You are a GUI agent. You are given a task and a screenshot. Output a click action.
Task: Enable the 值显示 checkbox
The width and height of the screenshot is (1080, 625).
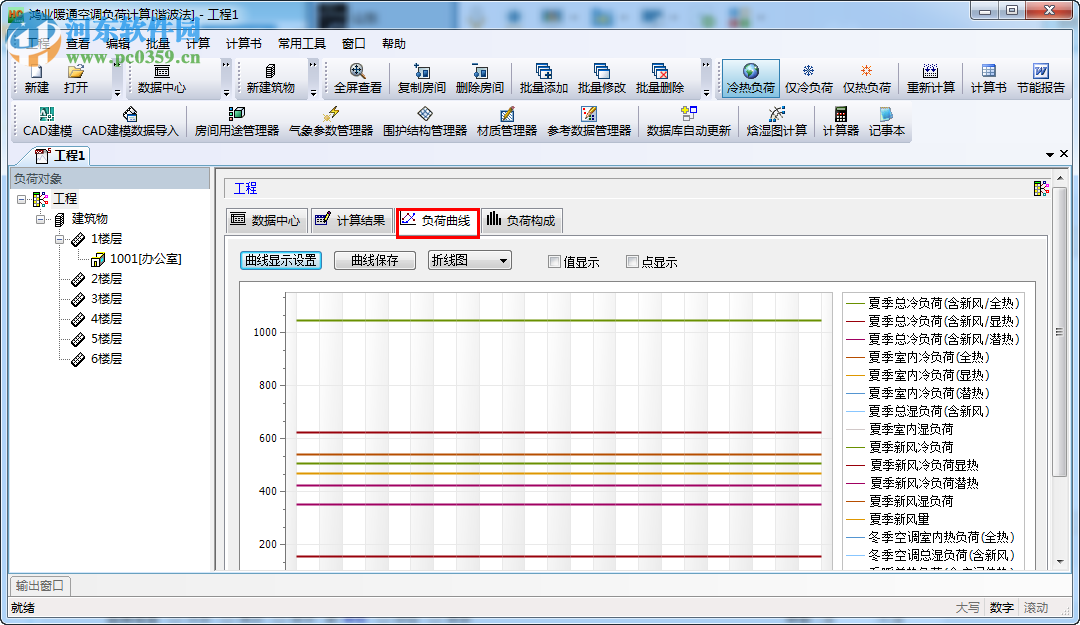[555, 262]
